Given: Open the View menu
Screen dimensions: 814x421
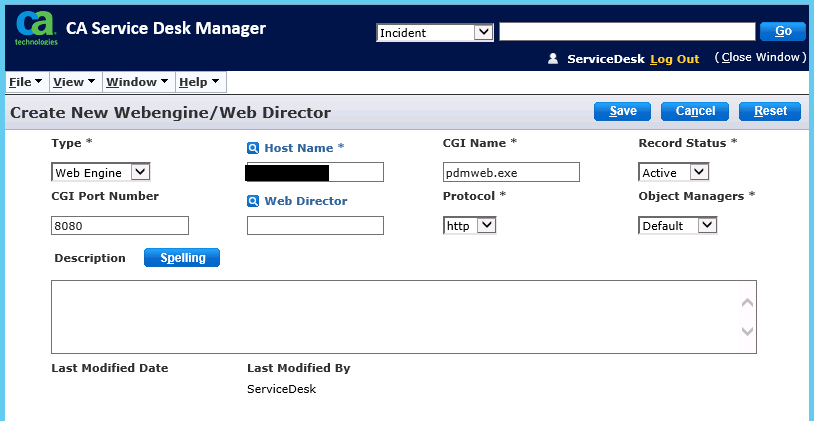Looking at the screenshot, I should [x=73, y=82].
